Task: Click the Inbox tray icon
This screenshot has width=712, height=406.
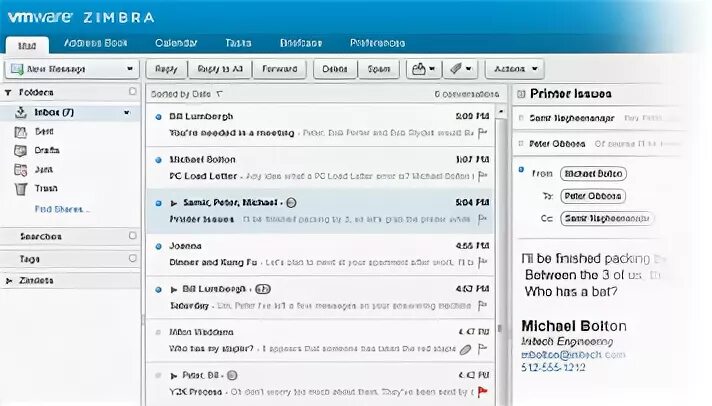Action: coord(20,113)
